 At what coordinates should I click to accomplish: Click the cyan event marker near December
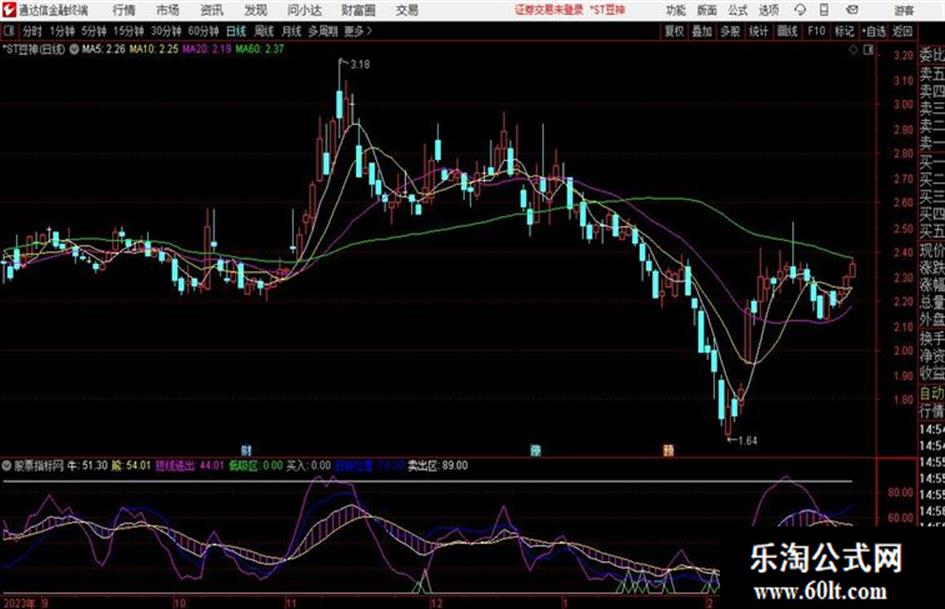535,450
